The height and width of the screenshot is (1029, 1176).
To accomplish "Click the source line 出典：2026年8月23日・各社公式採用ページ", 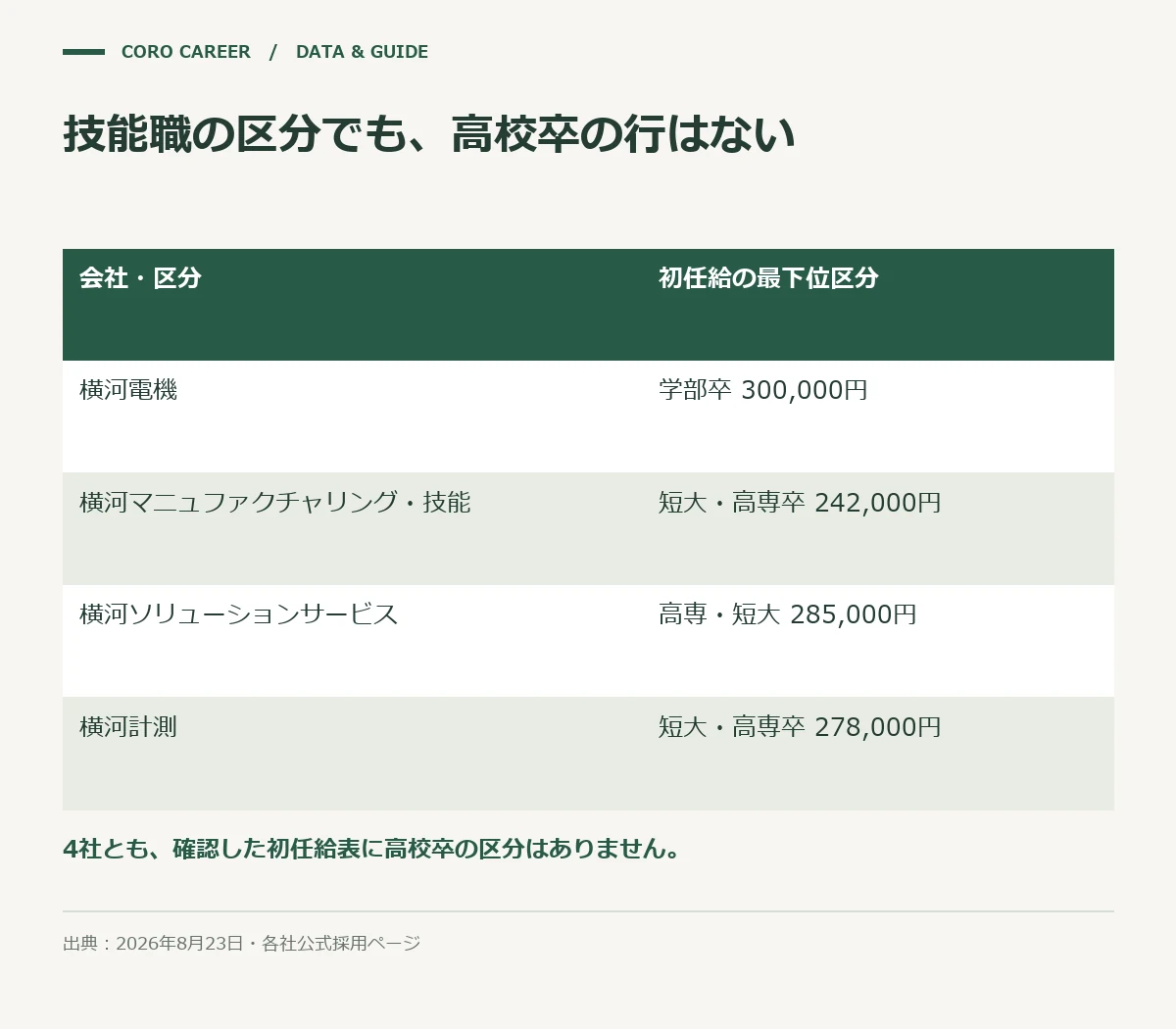I will [x=242, y=944].
